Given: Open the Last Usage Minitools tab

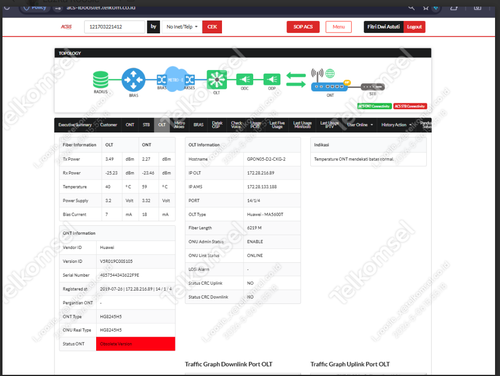Looking at the screenshot, I should tap(302, 125).
